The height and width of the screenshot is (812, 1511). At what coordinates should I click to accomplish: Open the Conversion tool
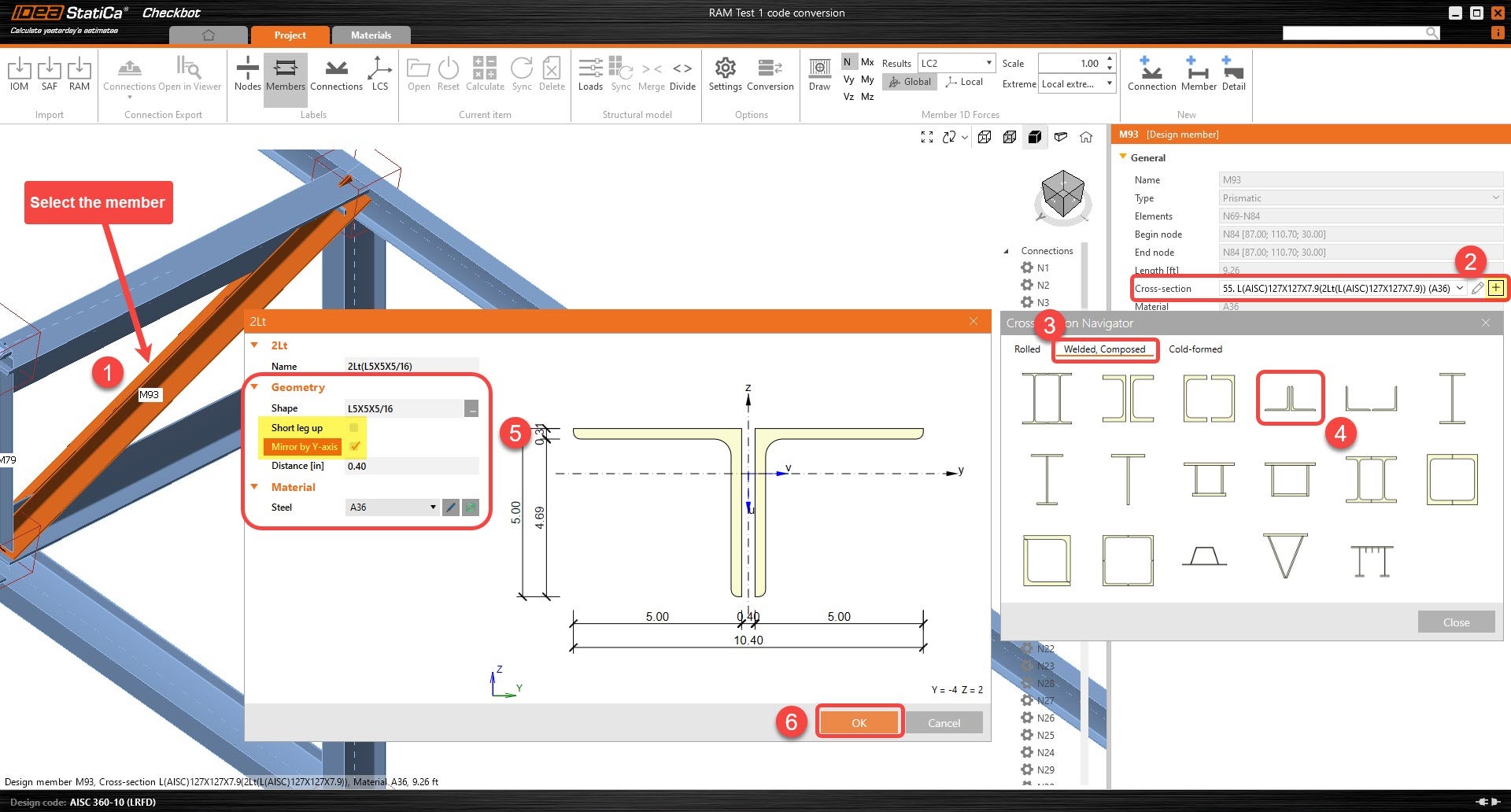pos(770,74)
